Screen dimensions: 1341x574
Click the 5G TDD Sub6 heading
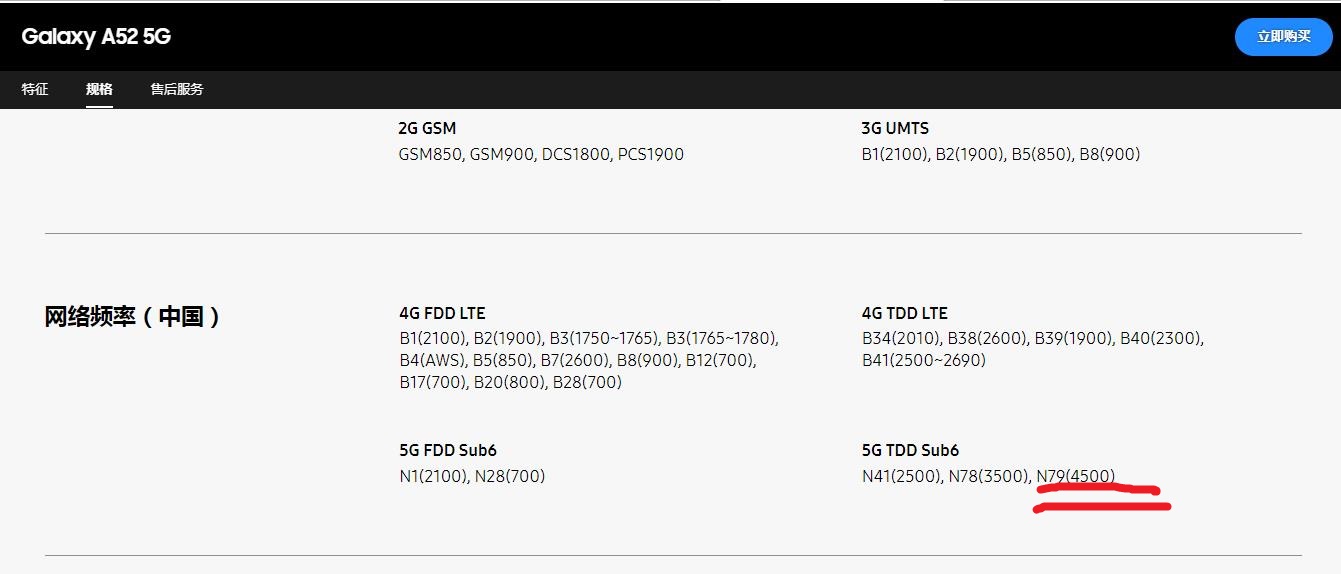pos(910,450)
